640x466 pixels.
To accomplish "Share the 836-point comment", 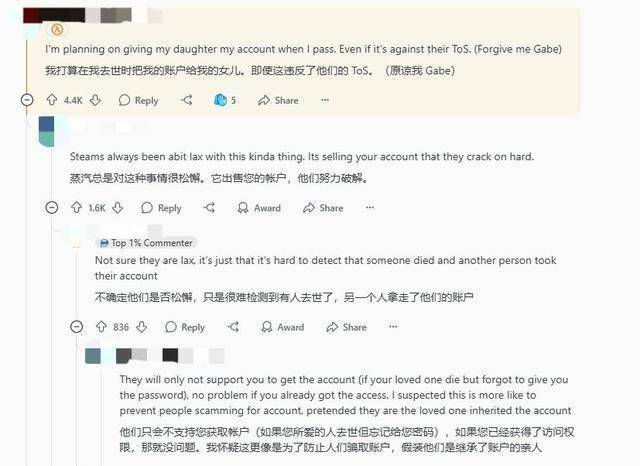I will 347,327.
